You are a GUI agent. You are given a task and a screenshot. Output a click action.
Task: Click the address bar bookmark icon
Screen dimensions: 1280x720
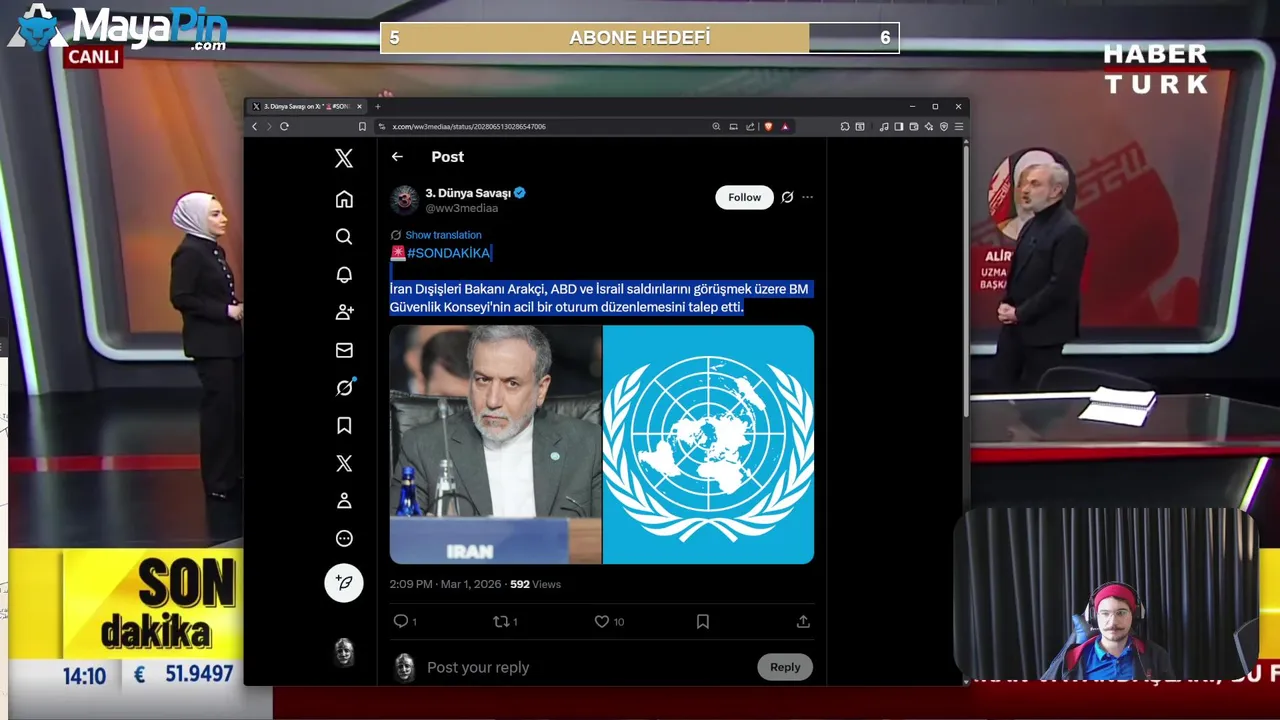pos(362,126)
